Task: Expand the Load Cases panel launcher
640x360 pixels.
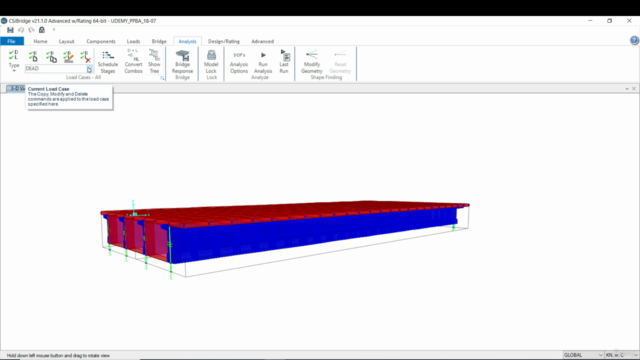Action: point(162,78)
